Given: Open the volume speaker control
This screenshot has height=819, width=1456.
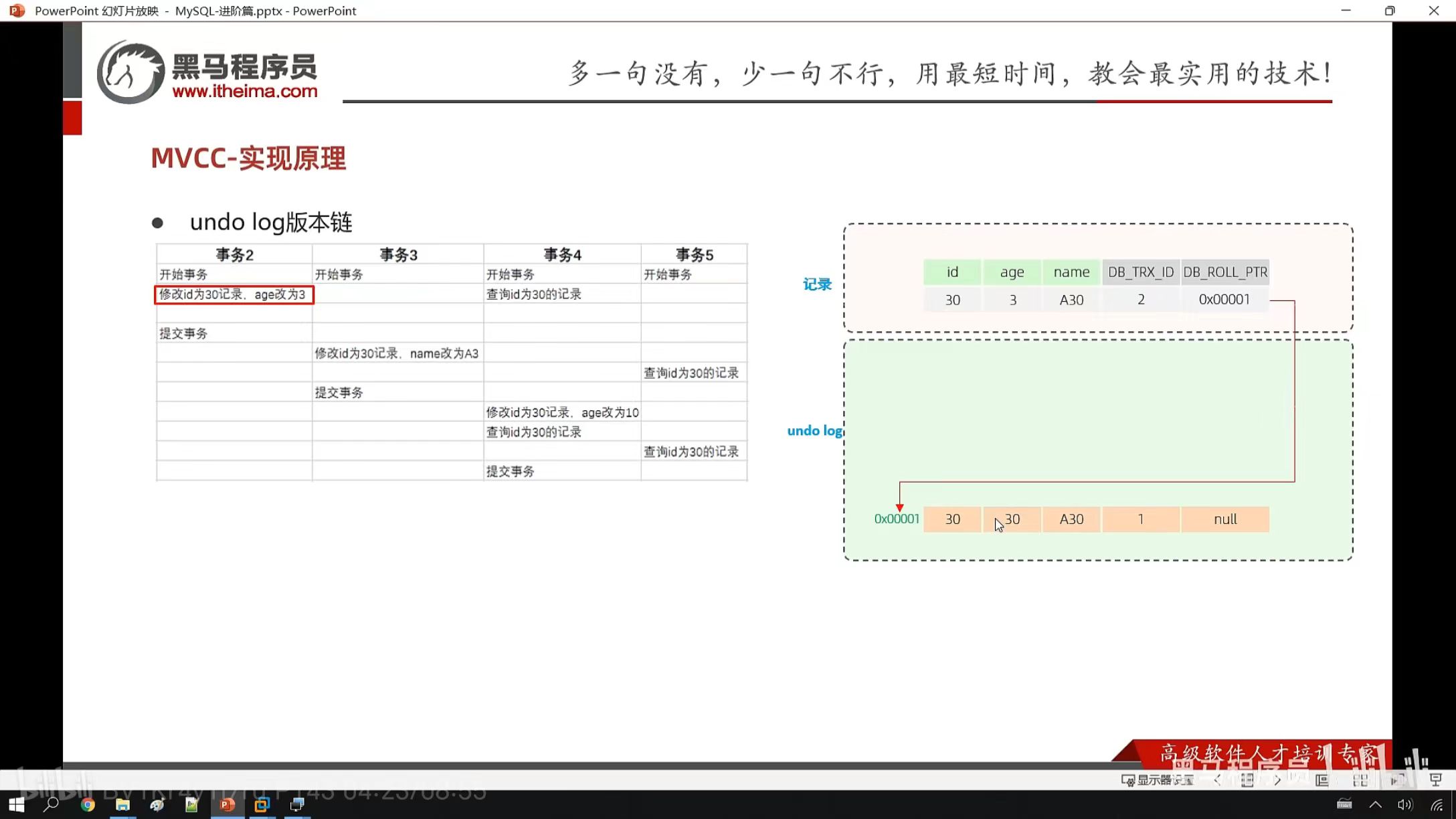Looking at the screenshot, I should (x=1405, y=805).
